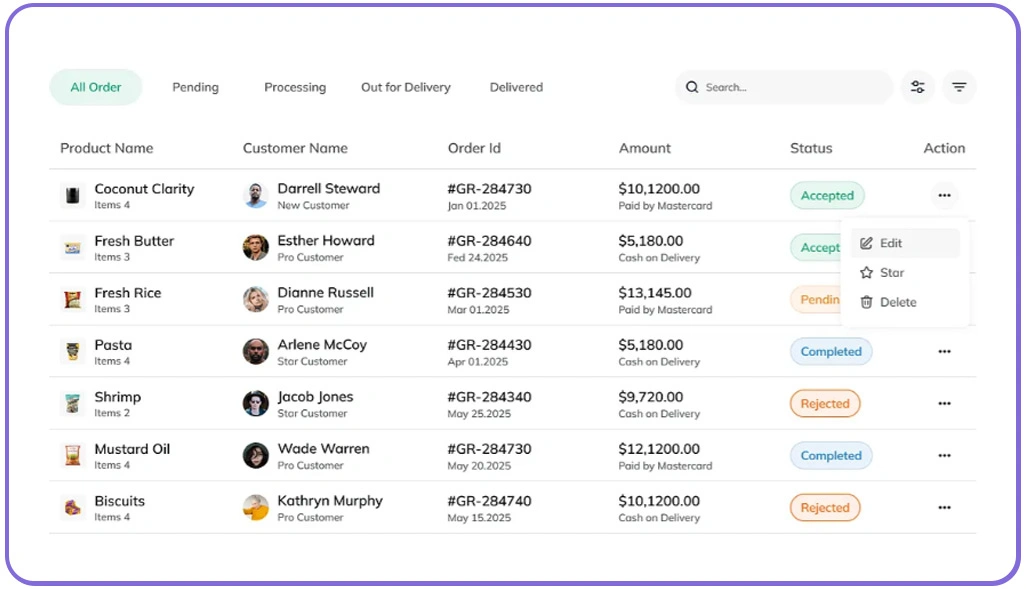
Task: Click order id #GR-284740
Action: [489, 501]
